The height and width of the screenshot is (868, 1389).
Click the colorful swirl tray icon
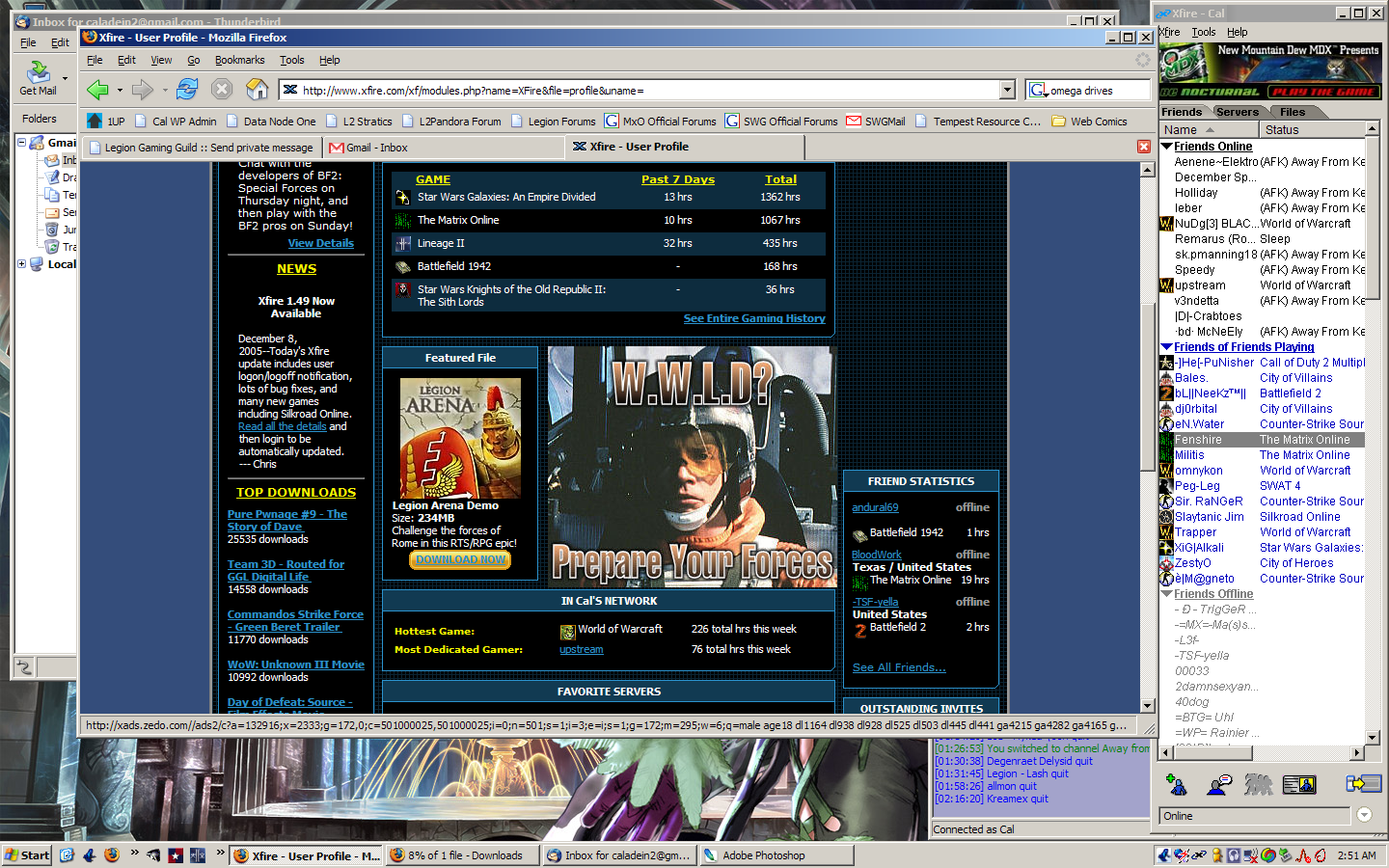1268,854
